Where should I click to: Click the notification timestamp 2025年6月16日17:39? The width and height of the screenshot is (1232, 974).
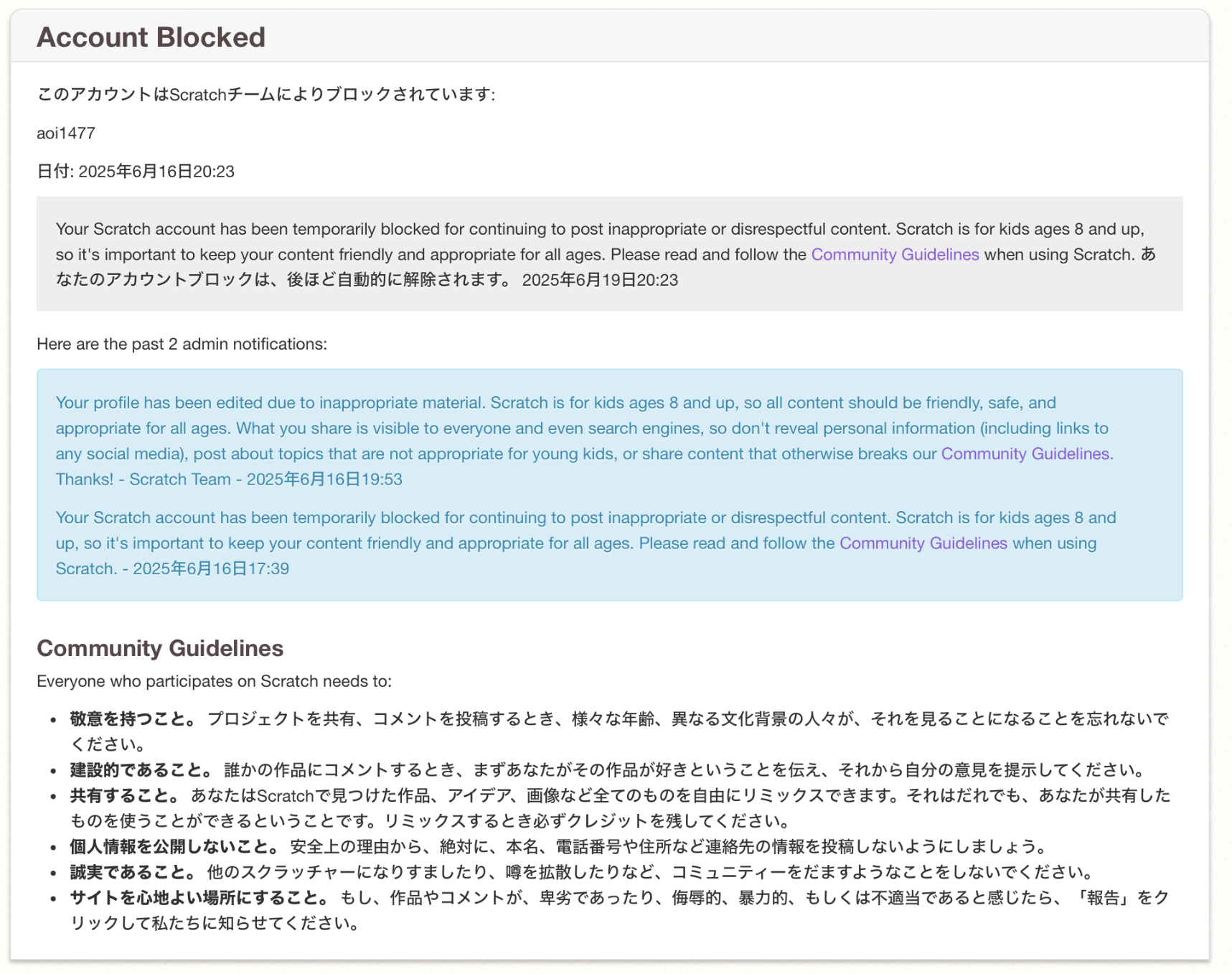coord(211,569)
